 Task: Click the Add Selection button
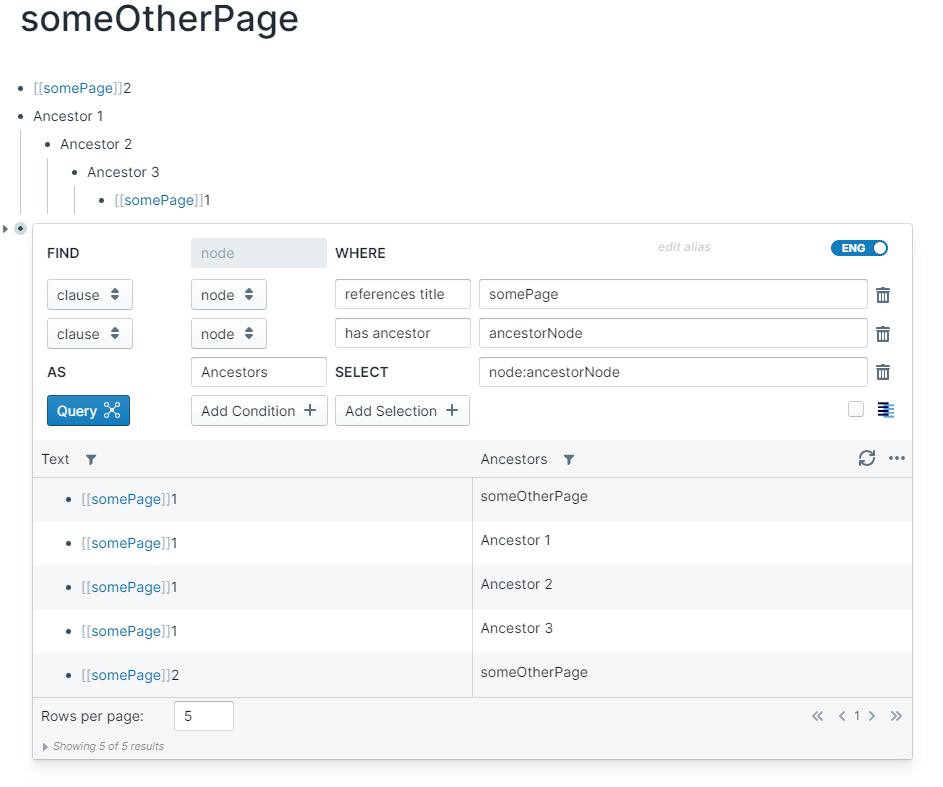(402, 411)
